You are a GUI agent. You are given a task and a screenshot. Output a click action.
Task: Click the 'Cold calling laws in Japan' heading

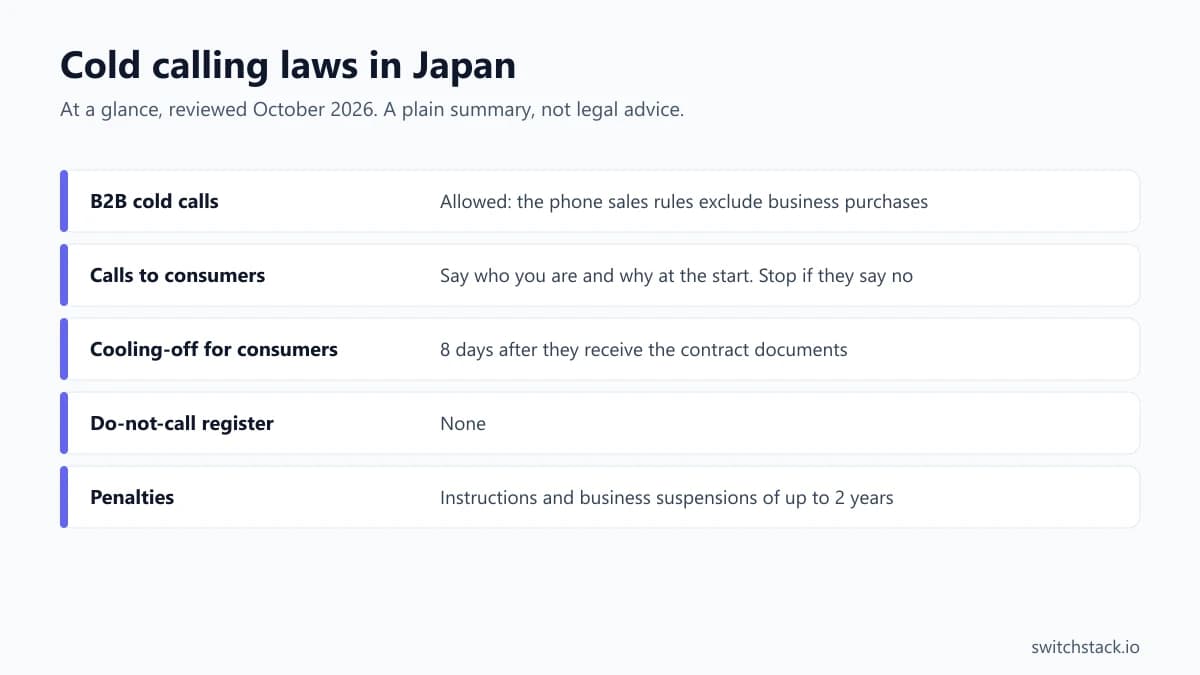(288, 66)
